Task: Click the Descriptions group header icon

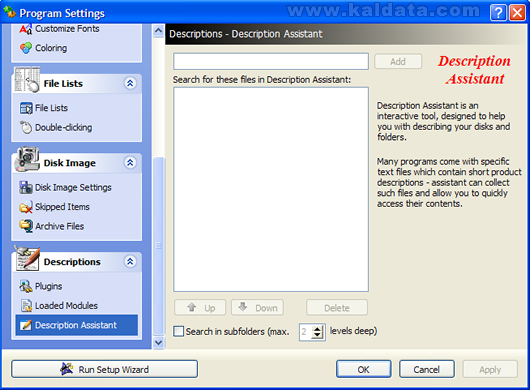Action: pos(27,258)
